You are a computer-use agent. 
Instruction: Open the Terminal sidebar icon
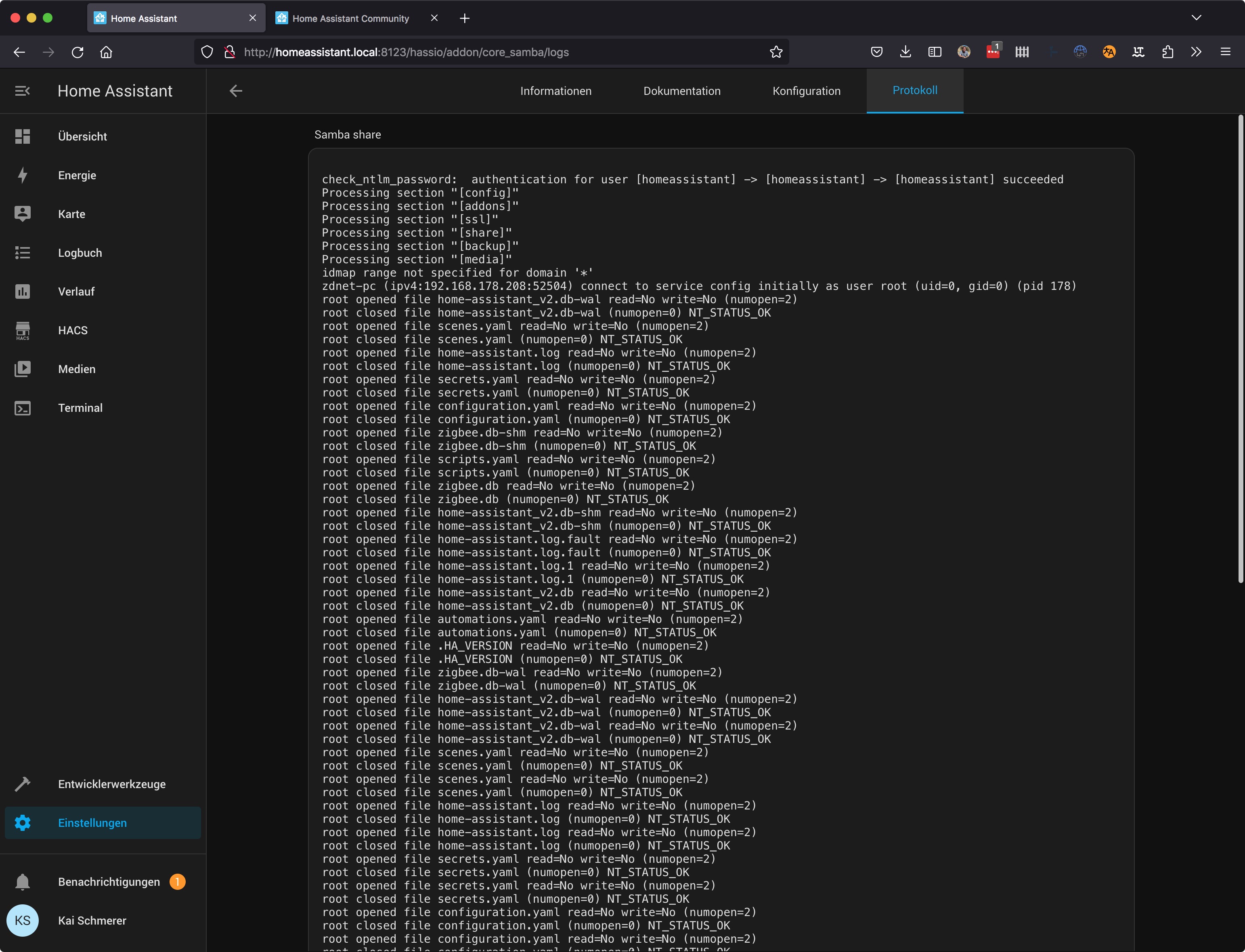pos(22,408)
